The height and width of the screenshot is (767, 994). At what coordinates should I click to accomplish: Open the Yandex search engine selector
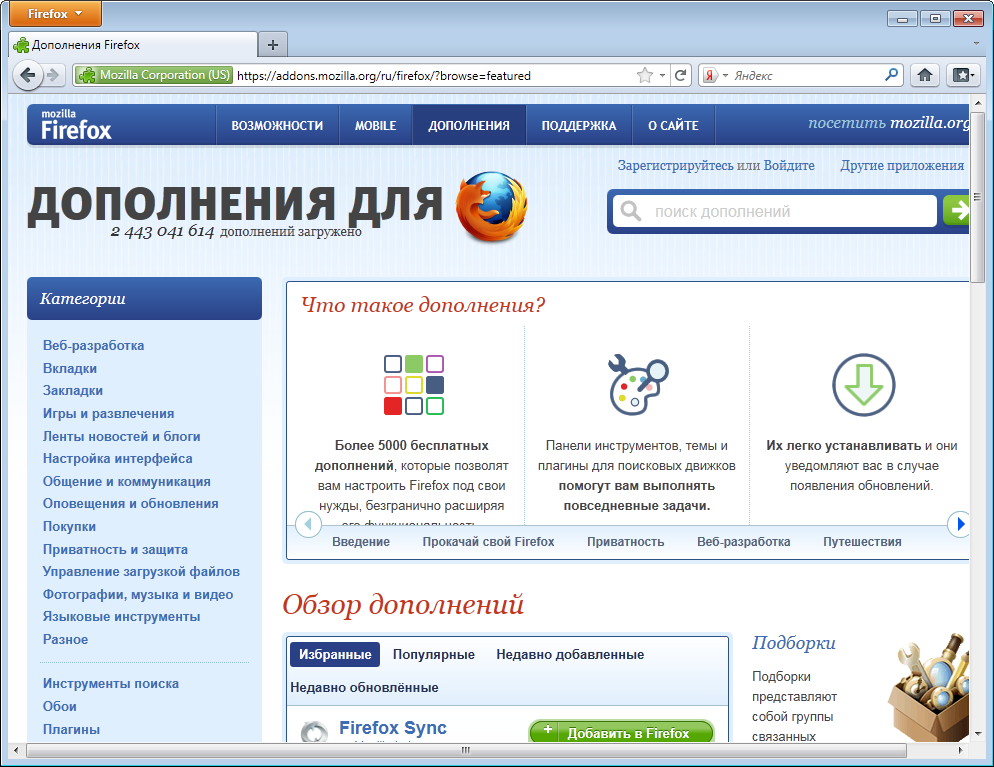[x=715, y=75]
